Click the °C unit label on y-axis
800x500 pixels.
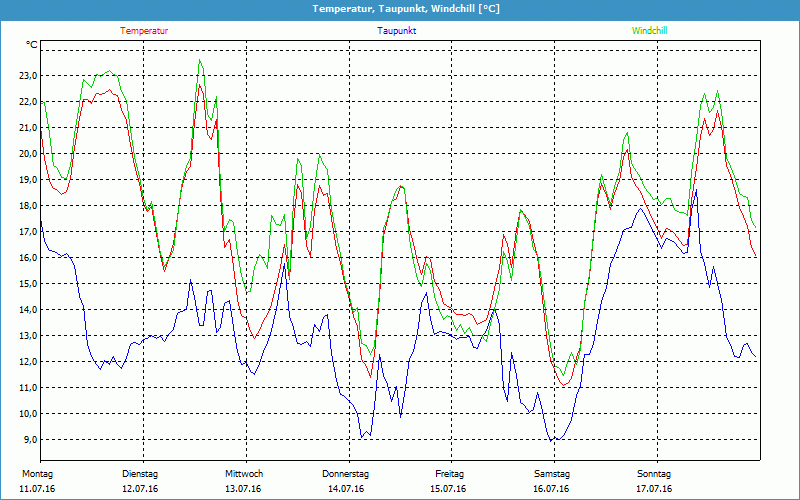pyautogui.click(x=32, y=45)
